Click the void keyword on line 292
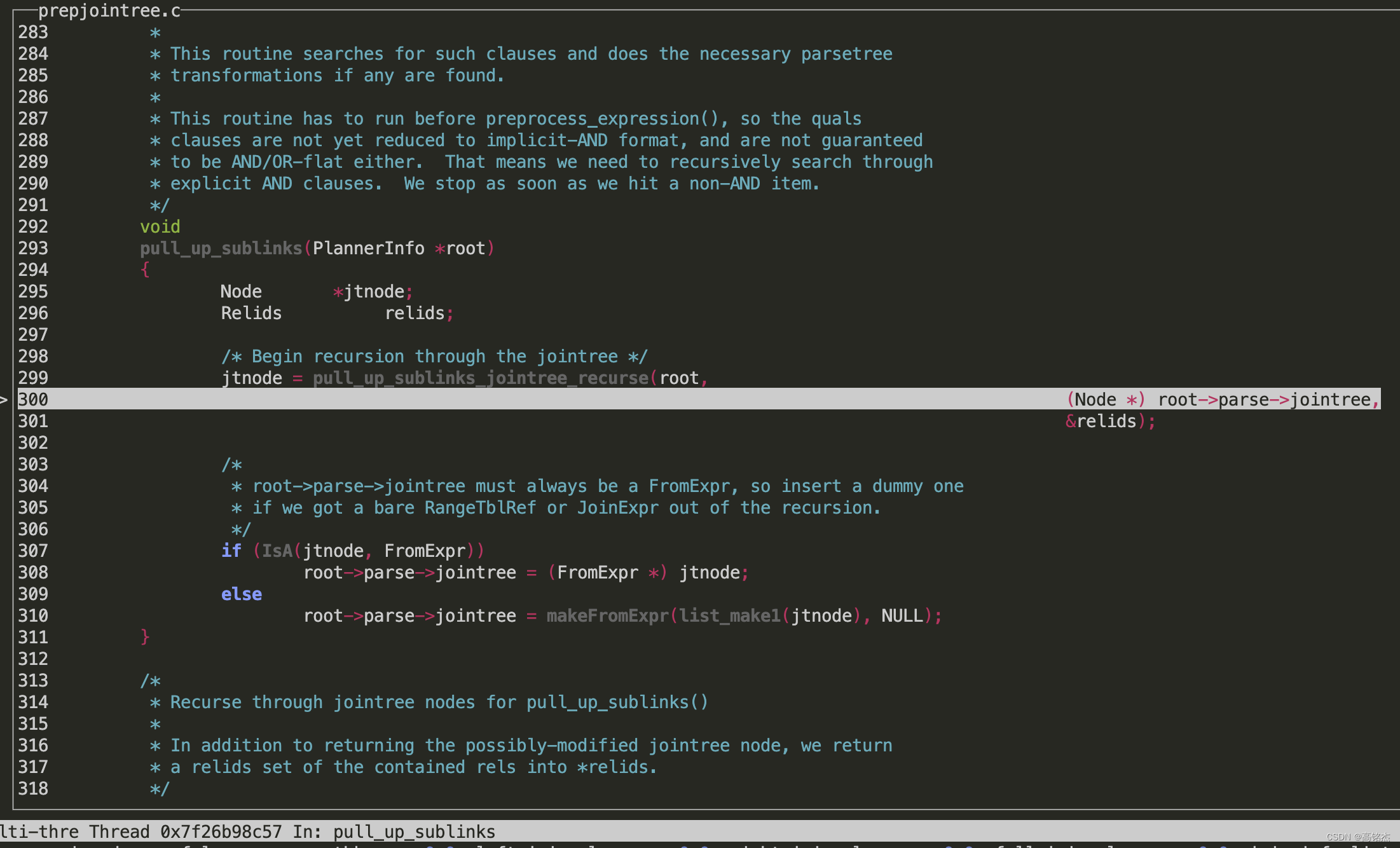The image size is (1400, 848). tap(160, 227)
